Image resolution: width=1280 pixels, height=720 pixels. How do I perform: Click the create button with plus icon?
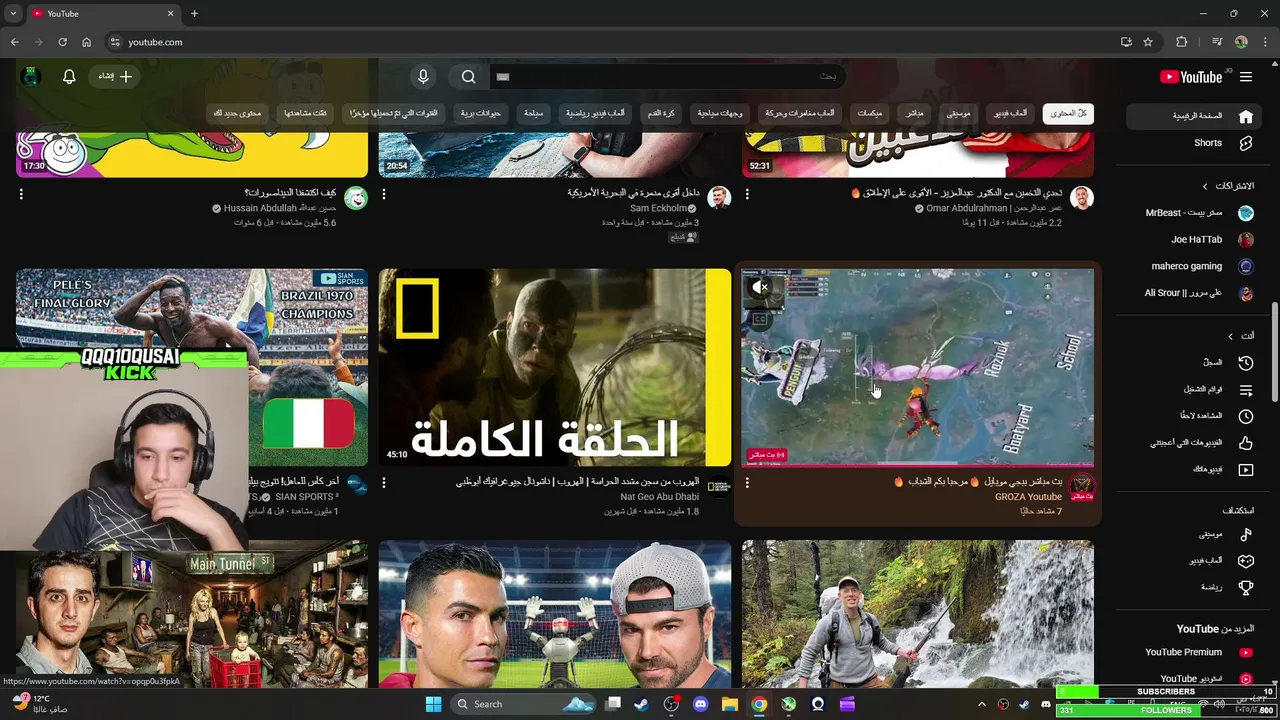(115, 76)
